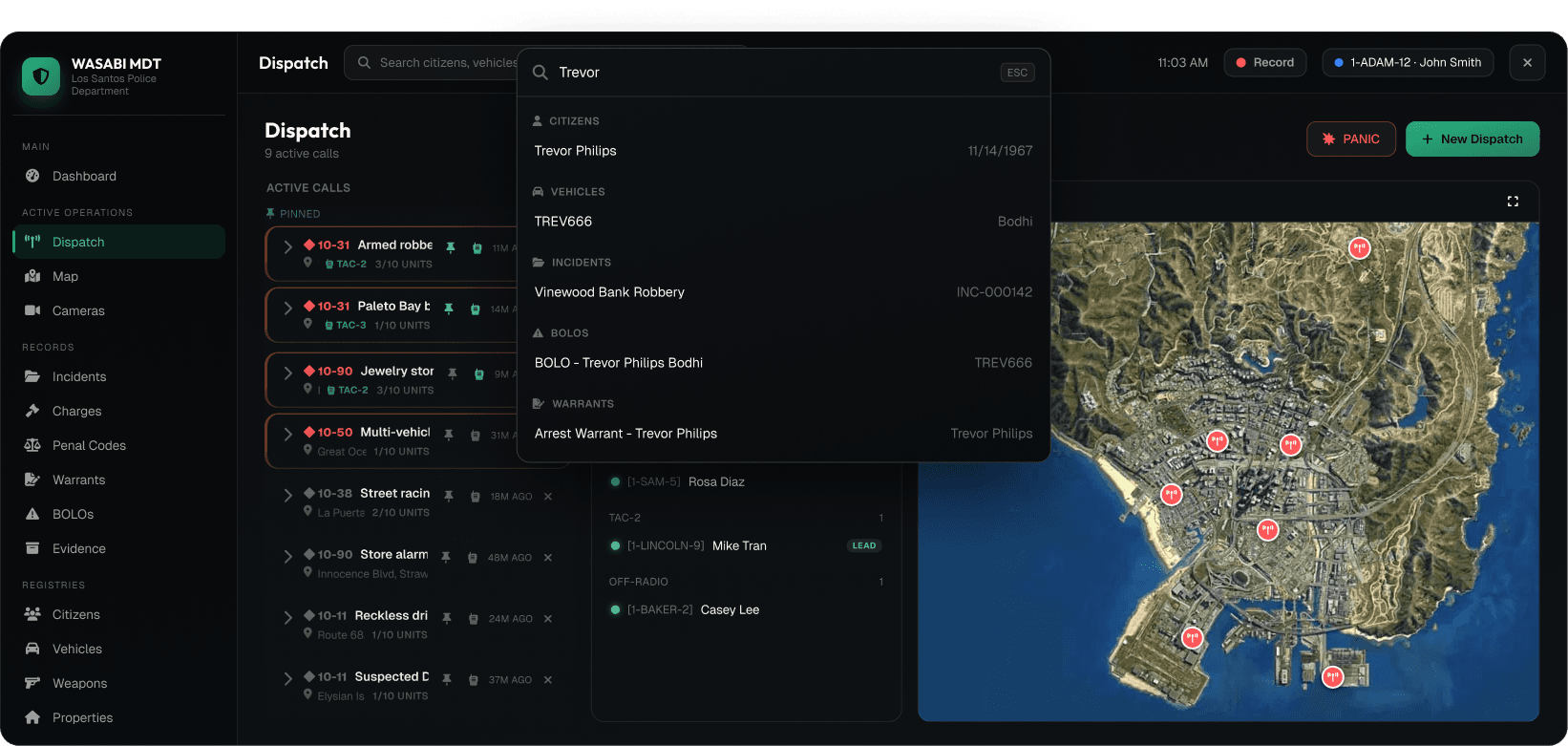Expand the Street racing call
Image resolution: width=1568 pixels, height=746 pixels.
pos(287,495)
